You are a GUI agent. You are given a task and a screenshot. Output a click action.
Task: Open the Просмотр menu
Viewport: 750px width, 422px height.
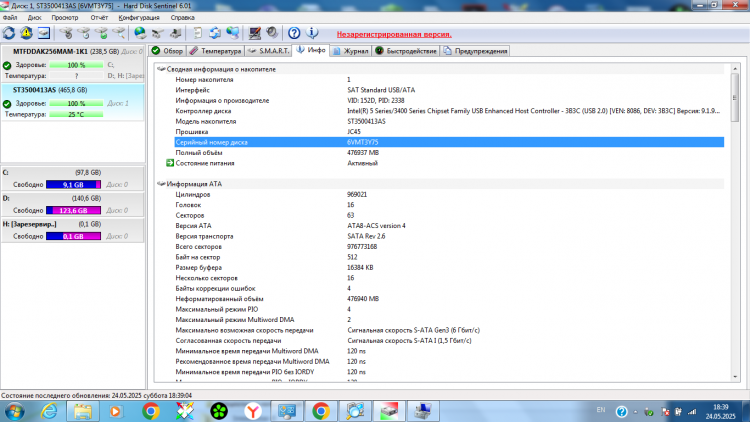coord(65,18)
